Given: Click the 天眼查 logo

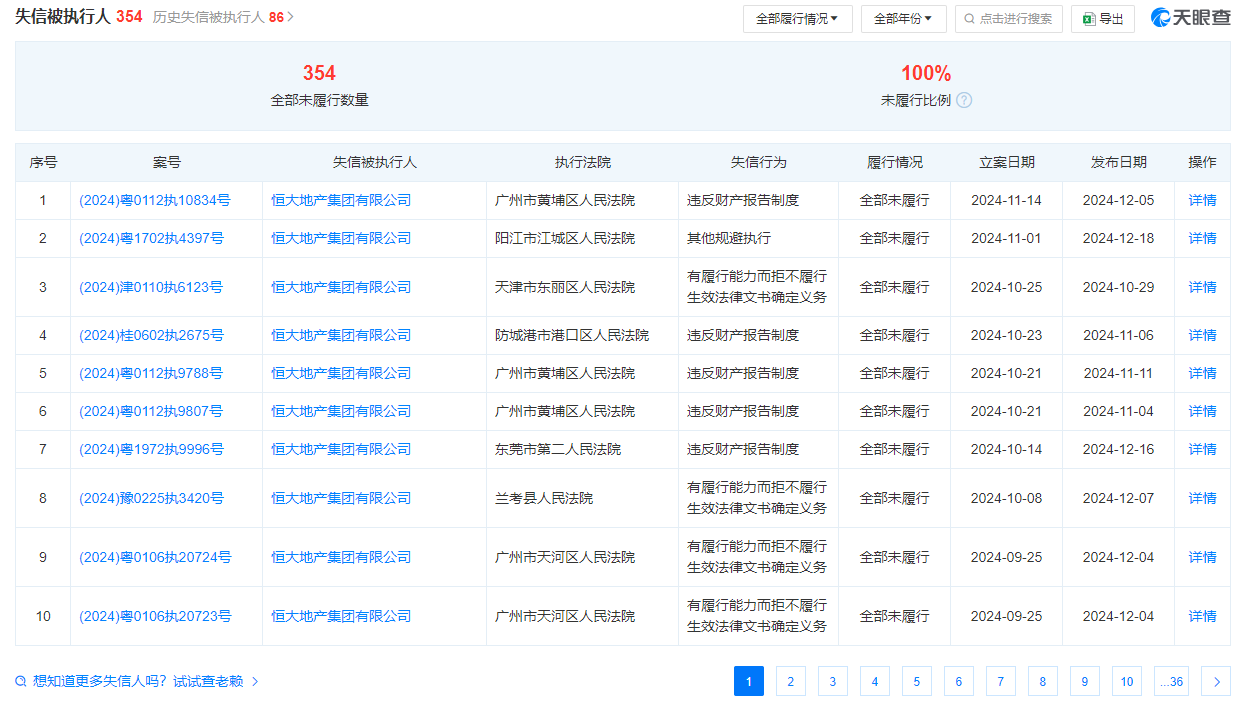Looking at the screenshot, I should [x=1190, y=18].
